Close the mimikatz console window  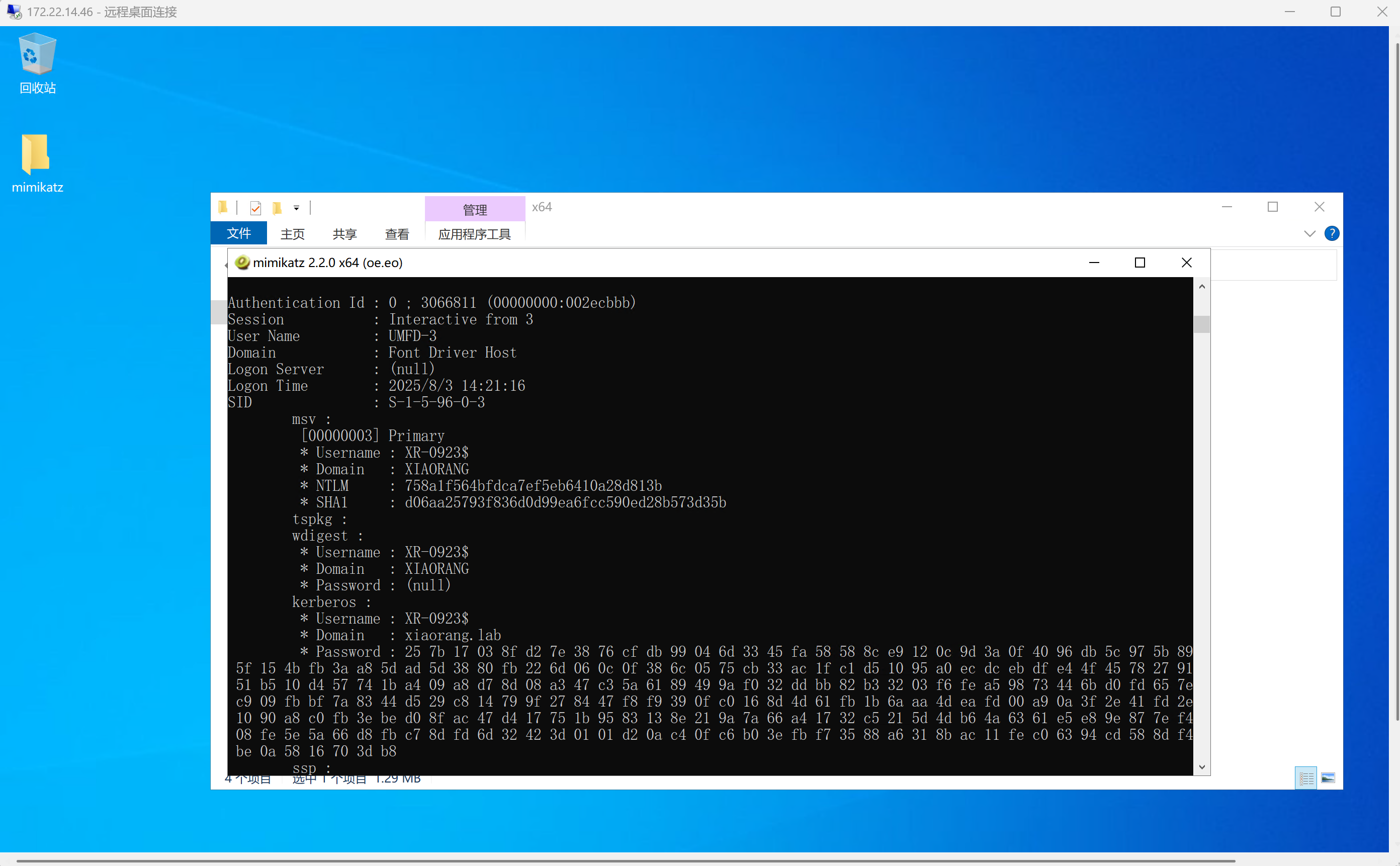point(1186,263)
